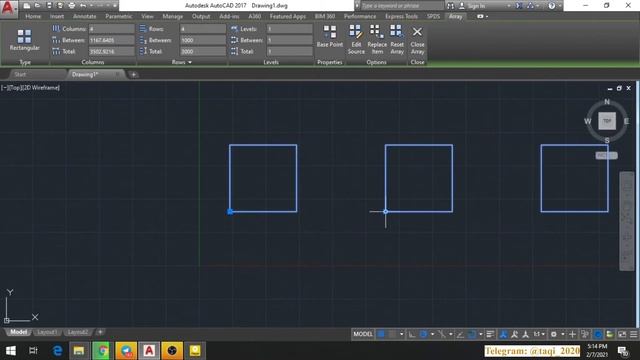Click the Save icon in Quick Access toolbar
Viewport: 640px width, 360px height.
click(49, 6)
